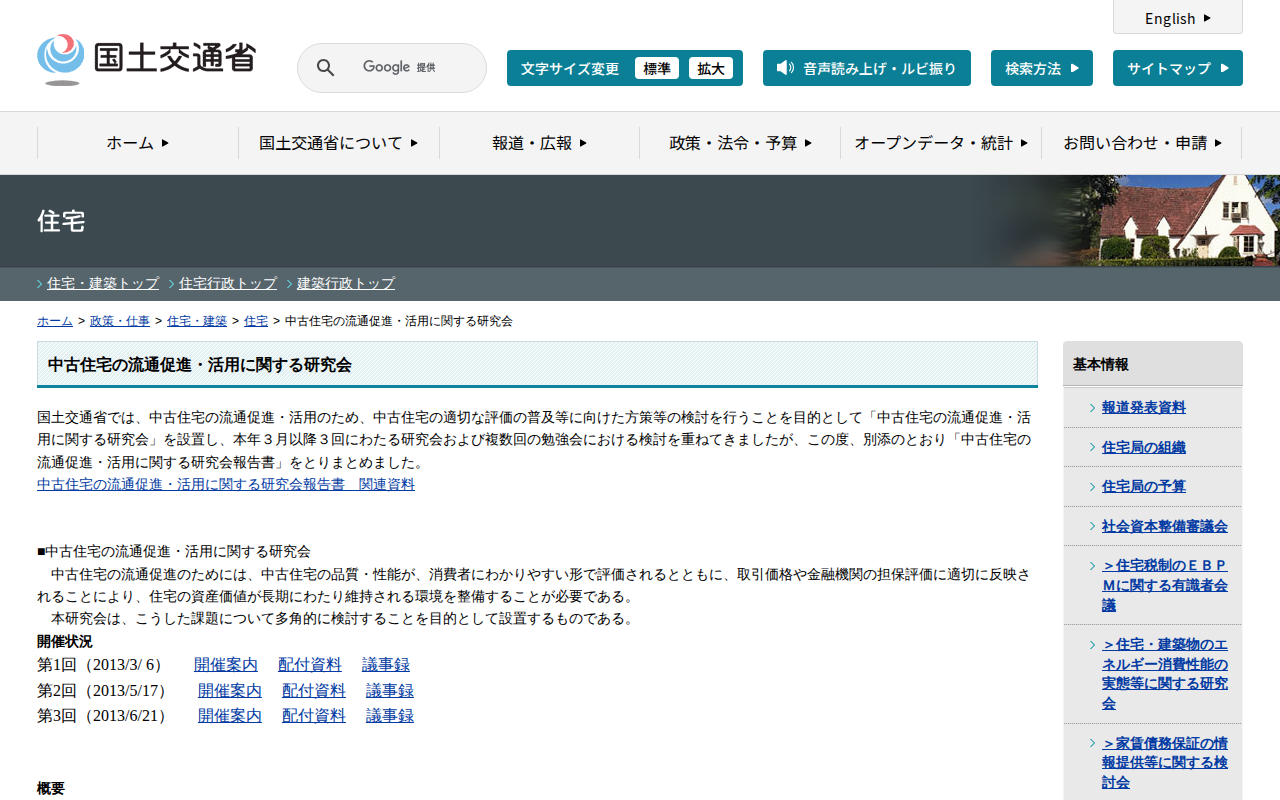Open the 報道・広報 menu
Viewport: 1280px width, 800px height.
pos(539,143)
